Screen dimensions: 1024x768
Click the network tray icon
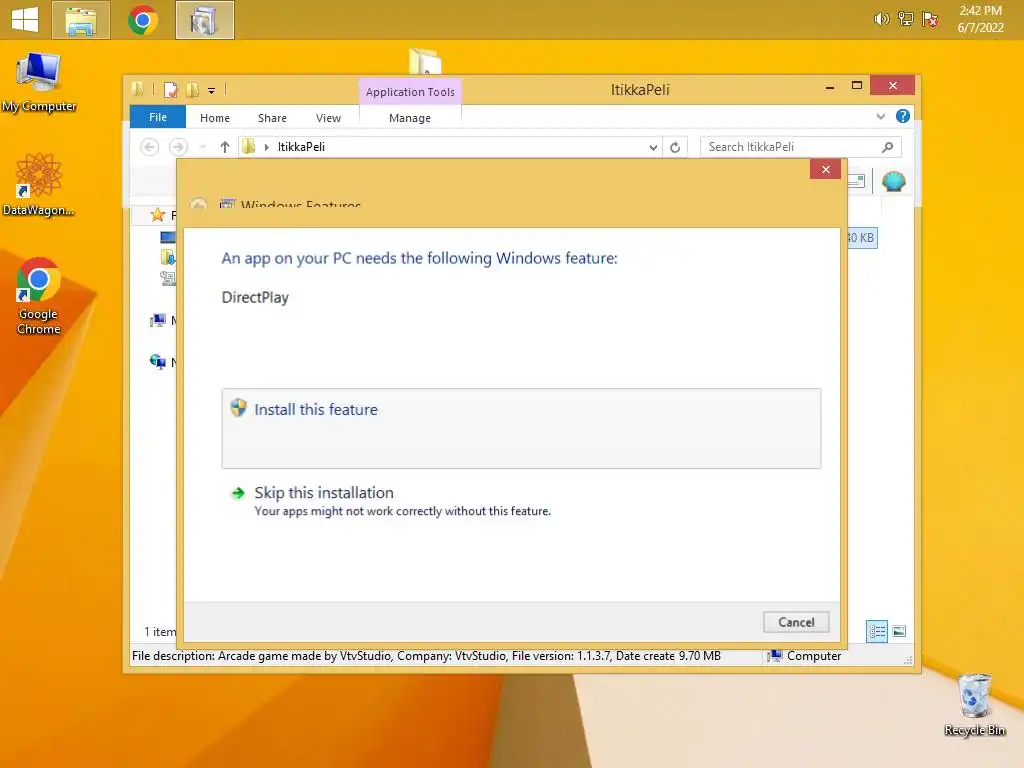(906, 19)
